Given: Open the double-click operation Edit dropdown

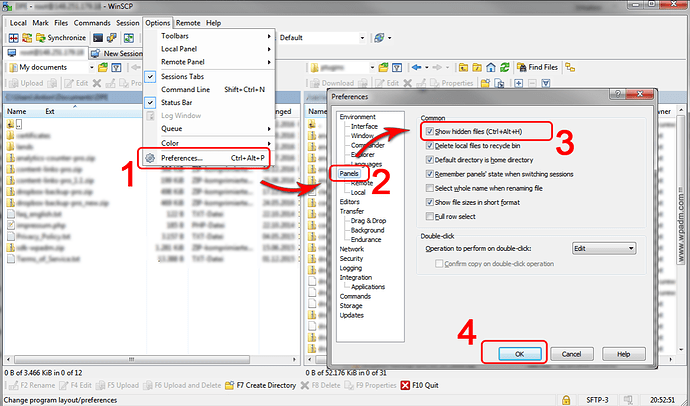Looking at the screenshot, I should tap(604, 247).
